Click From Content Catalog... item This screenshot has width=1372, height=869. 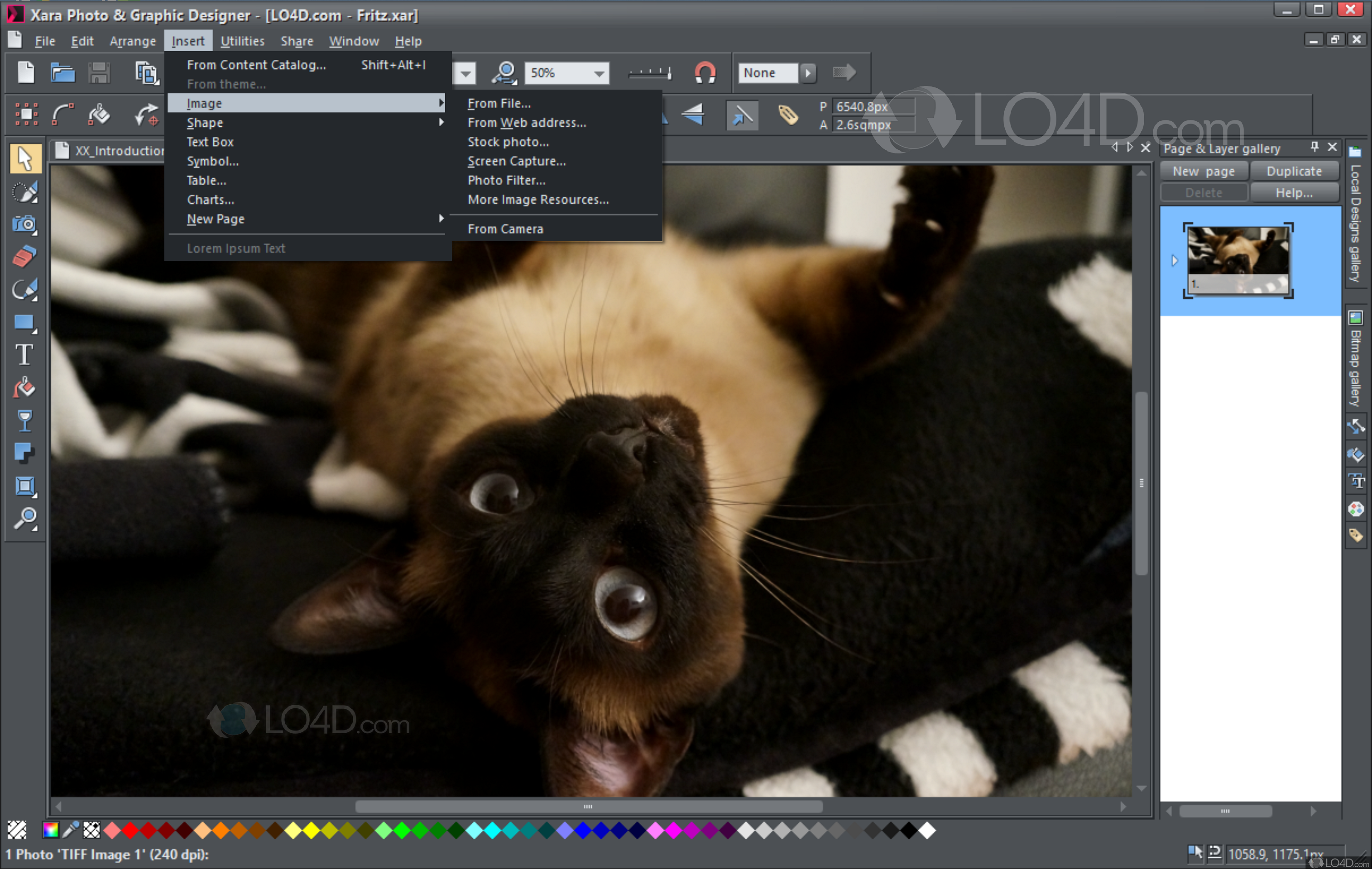coord(307,65)
